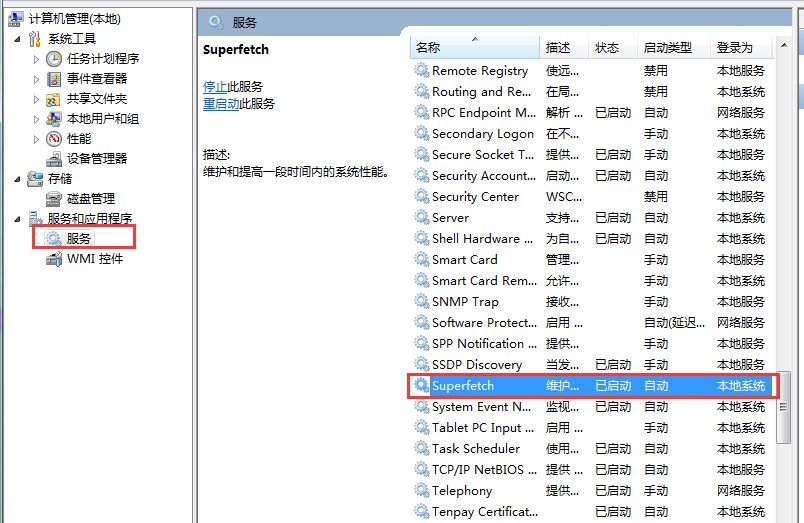Select the RPC Endpoint M... service row
This screenshot has height=523, width=804.
click(x=591, y=112)
